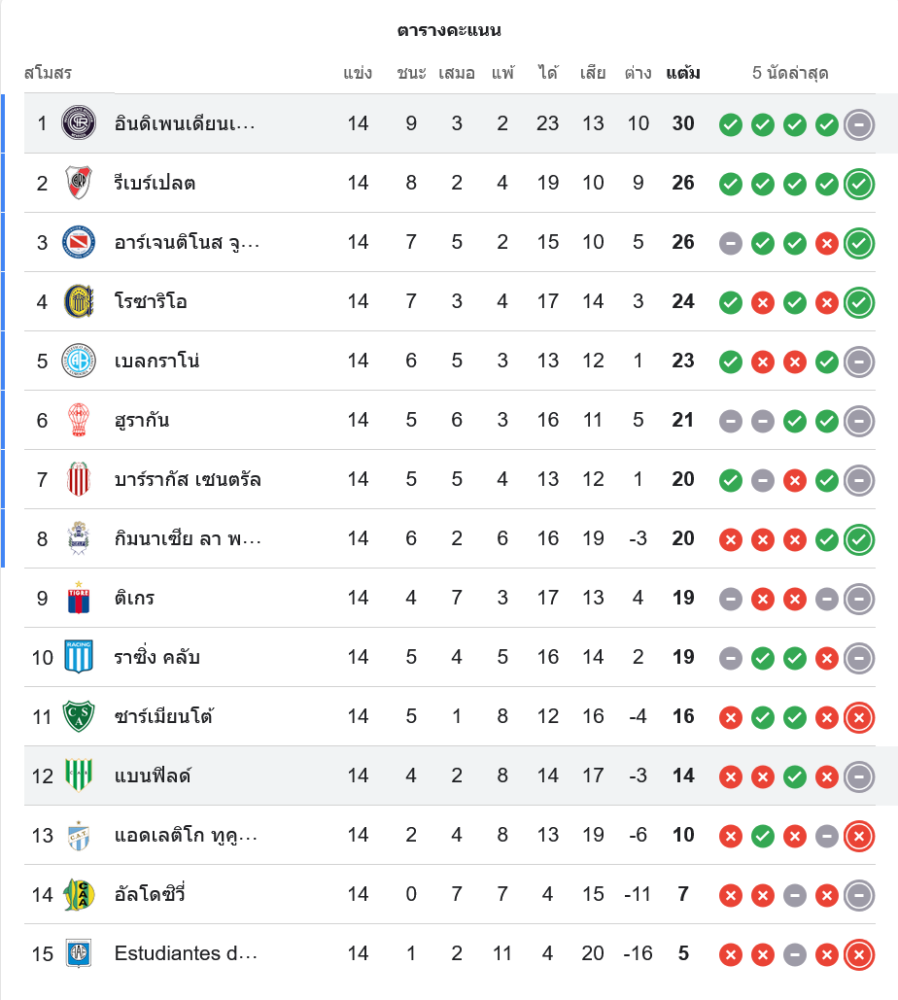Click Sarmiento's latest loss result icon

pos(859,717)
